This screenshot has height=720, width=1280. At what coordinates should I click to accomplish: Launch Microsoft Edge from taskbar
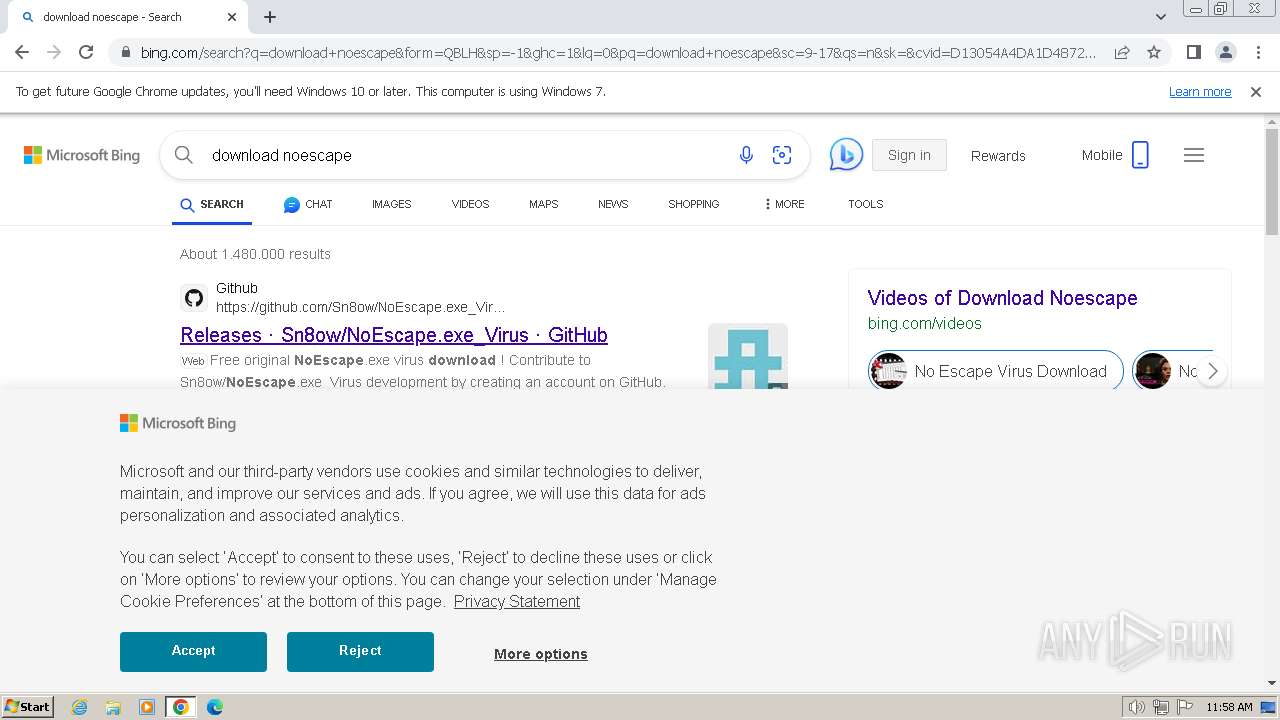pos(214,707)
